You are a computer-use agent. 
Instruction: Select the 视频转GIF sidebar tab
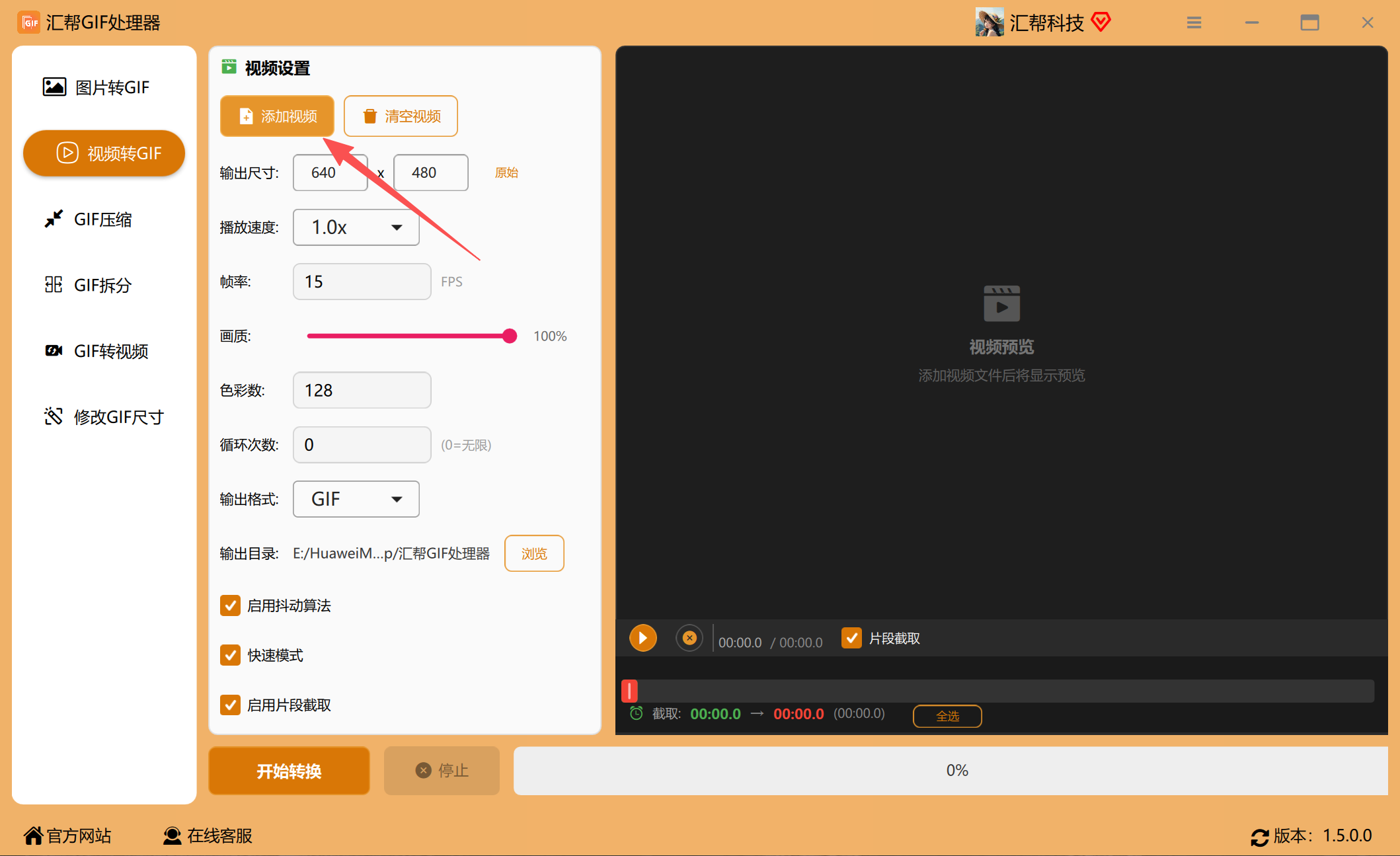pos(104,153)
